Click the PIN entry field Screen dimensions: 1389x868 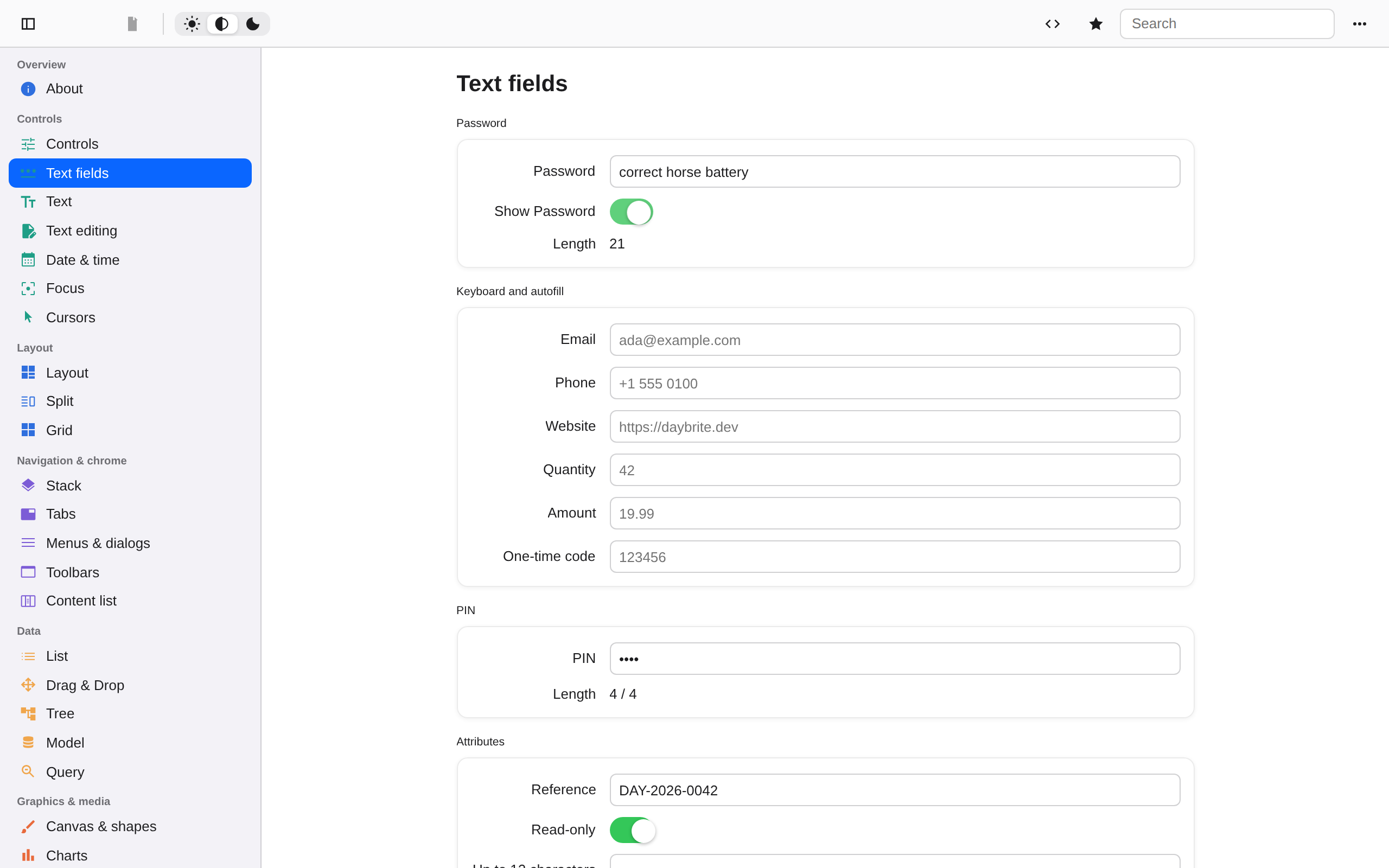(895, 659)
